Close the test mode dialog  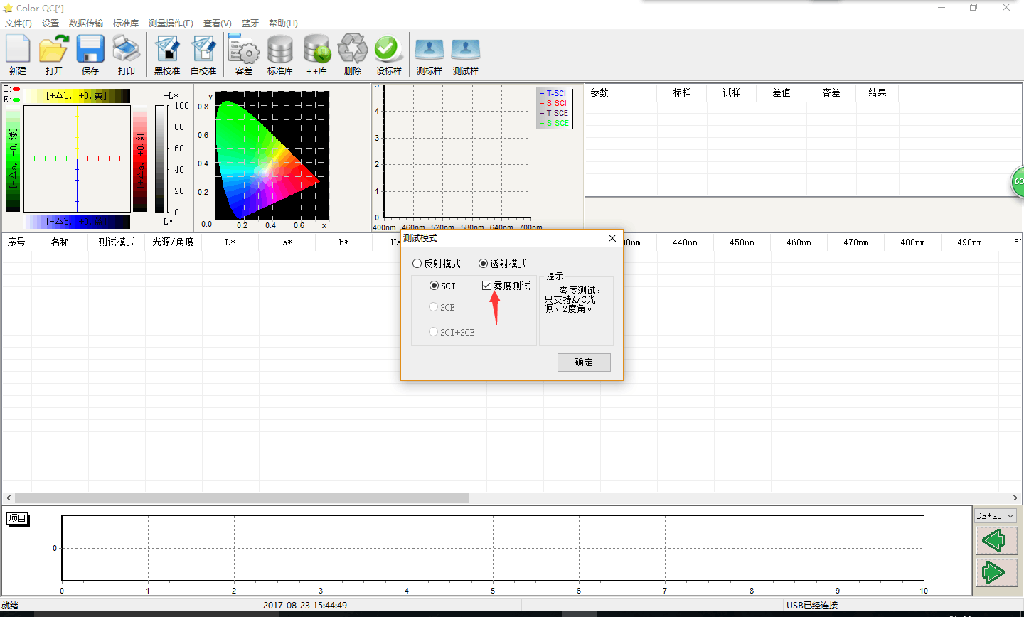coord(612,239)
